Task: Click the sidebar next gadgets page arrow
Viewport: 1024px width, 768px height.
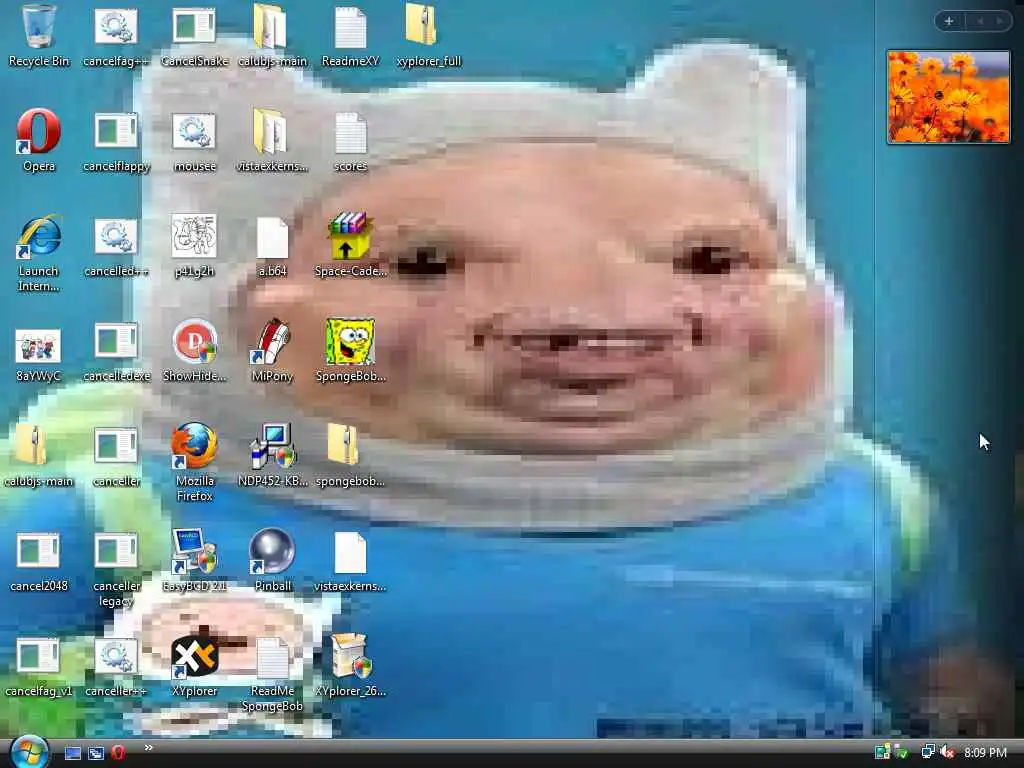Action: pos(999,21)
